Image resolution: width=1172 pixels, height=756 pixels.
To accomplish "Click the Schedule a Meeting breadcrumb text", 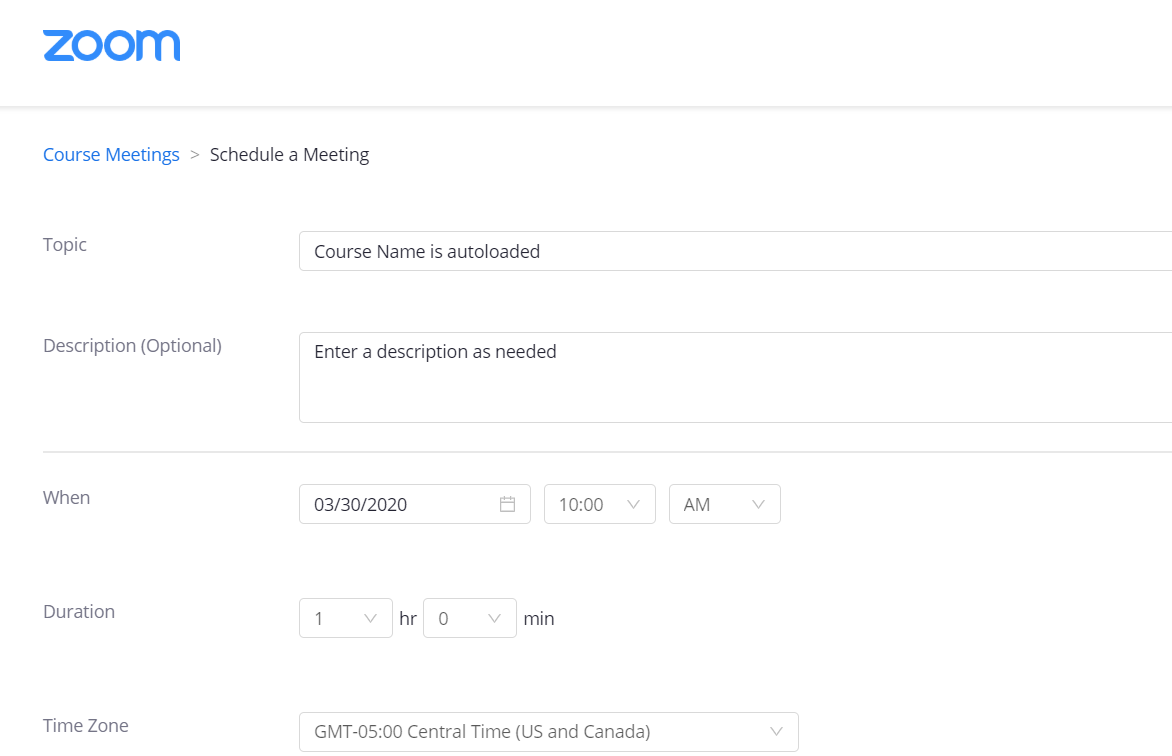I will (x=289, y=154).
